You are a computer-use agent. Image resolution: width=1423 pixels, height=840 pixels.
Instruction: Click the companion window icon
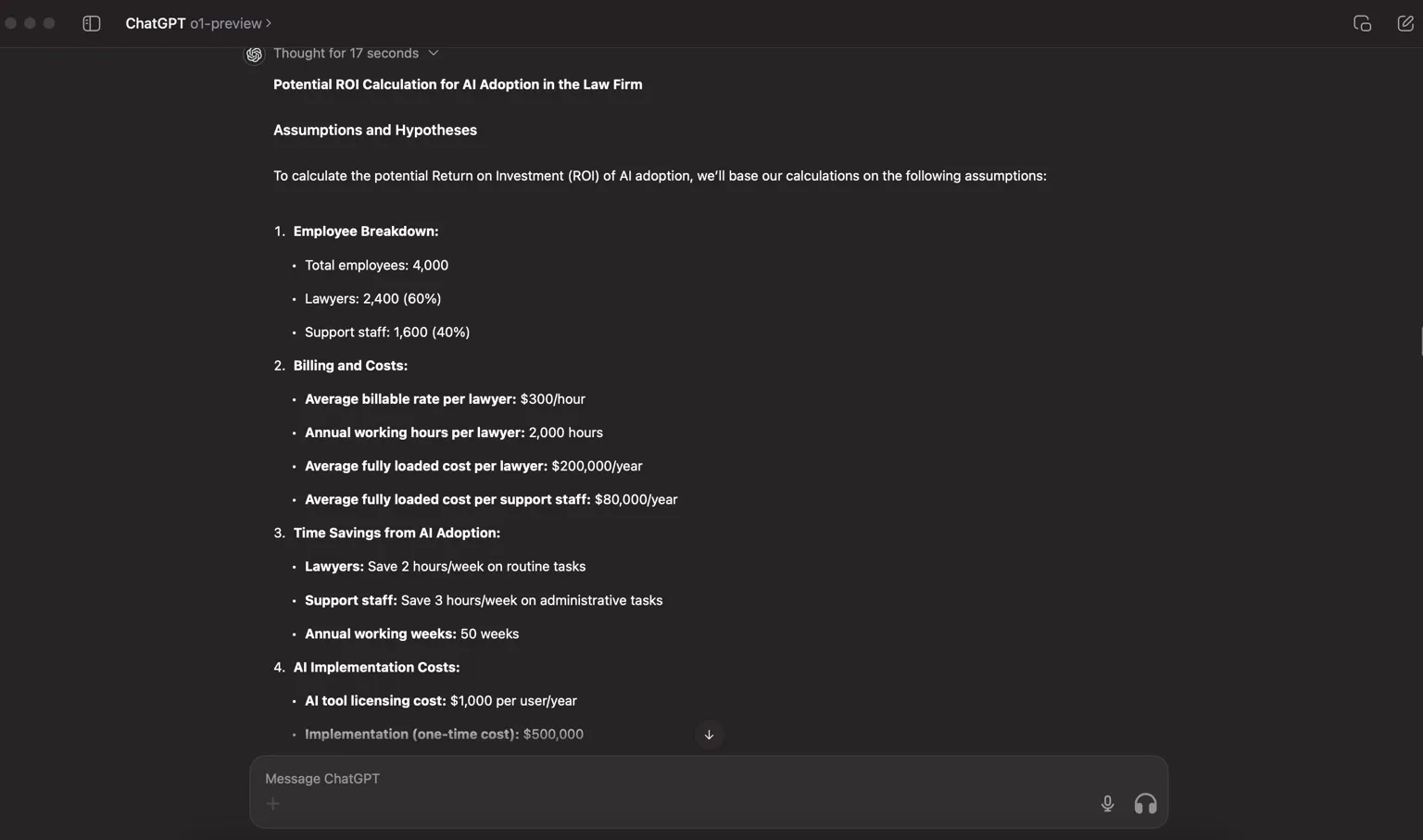[x=1362, y=23]
